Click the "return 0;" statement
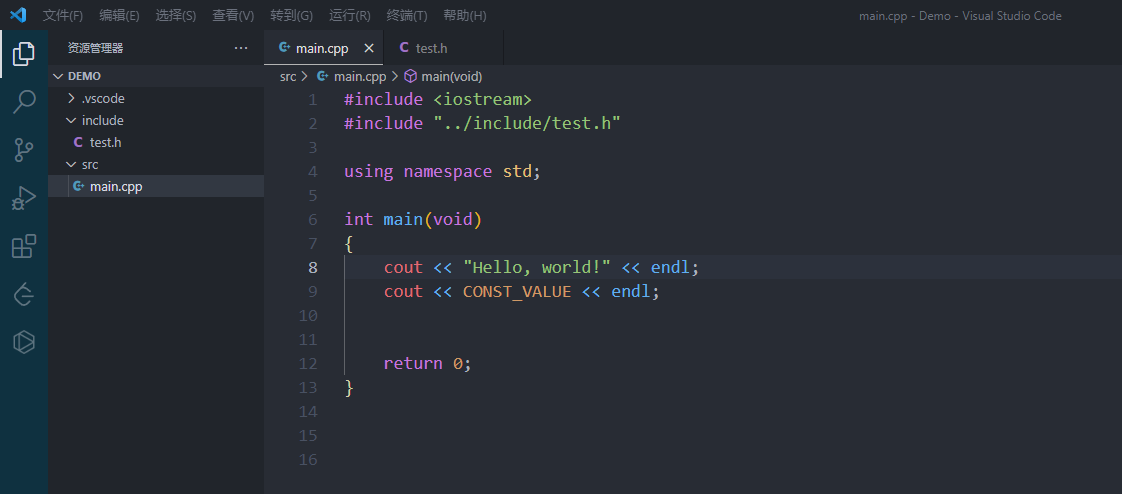The height and width of the screenshot is (494, 1122). (428, 363)
